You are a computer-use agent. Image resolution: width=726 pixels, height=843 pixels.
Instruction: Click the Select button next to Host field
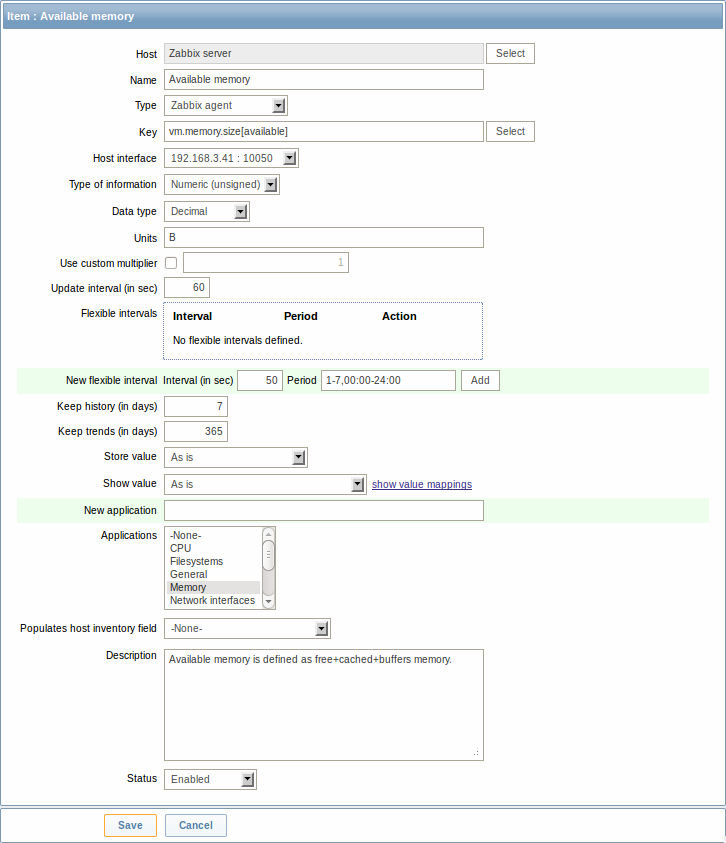pos(510,53)
